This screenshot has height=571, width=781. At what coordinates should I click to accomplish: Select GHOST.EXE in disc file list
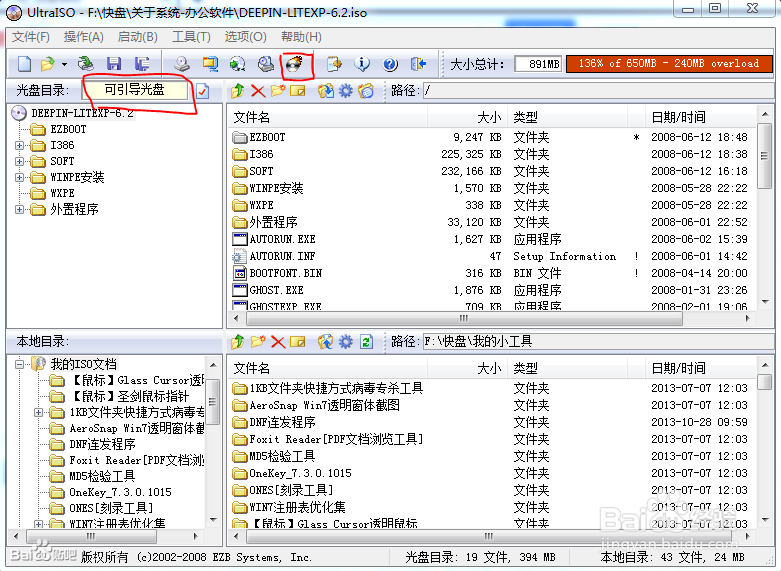pos(276,290)
